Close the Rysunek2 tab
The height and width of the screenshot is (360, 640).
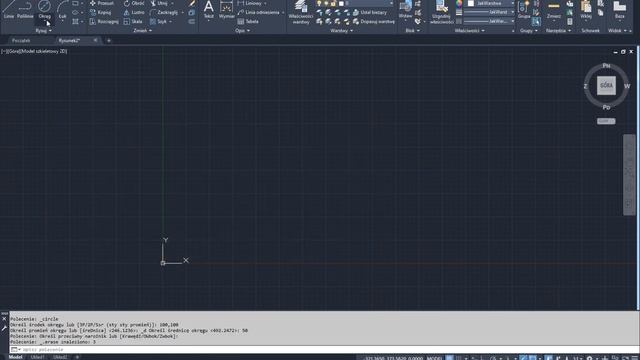[x=96, y=40]
